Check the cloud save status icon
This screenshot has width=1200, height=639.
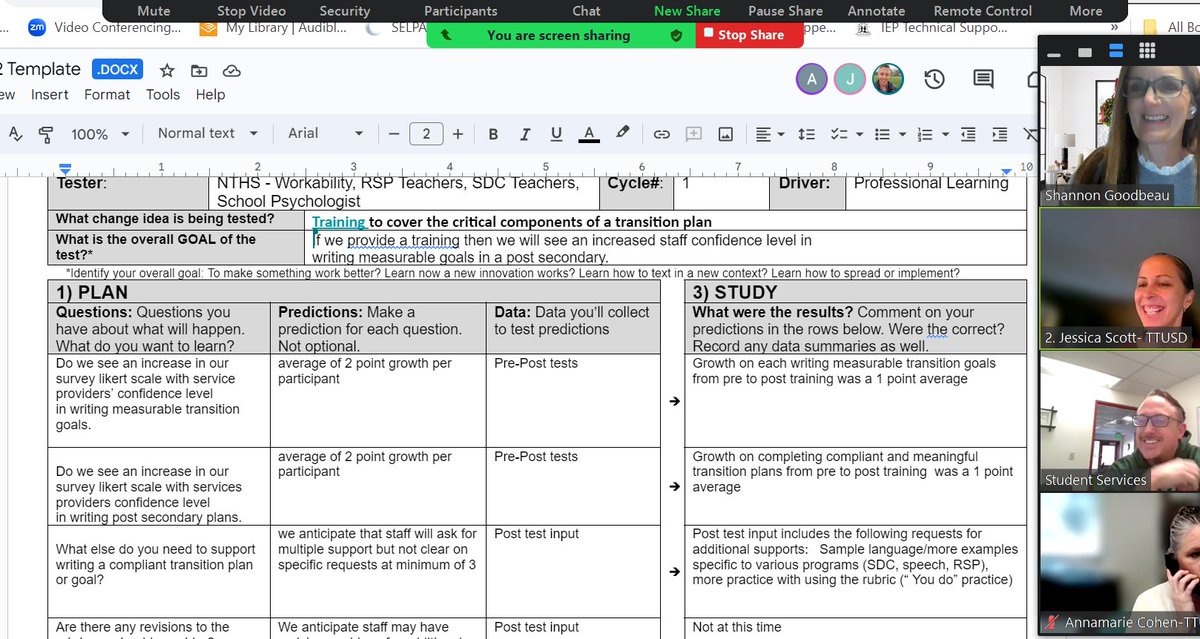[231, 70]
